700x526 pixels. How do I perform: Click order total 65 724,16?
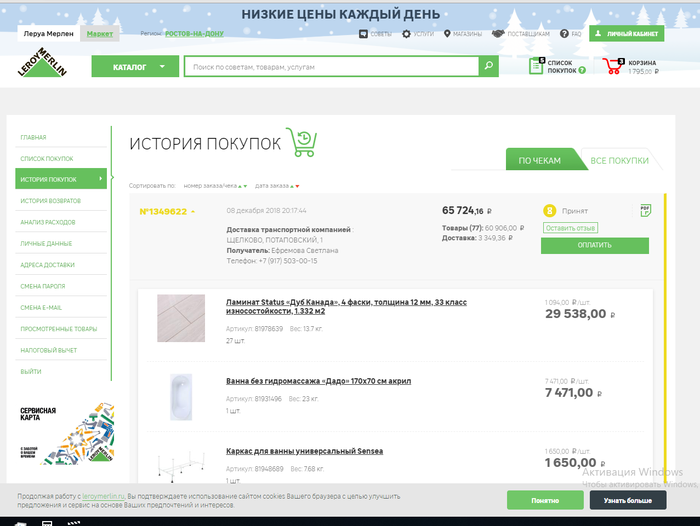coord(467,210)
